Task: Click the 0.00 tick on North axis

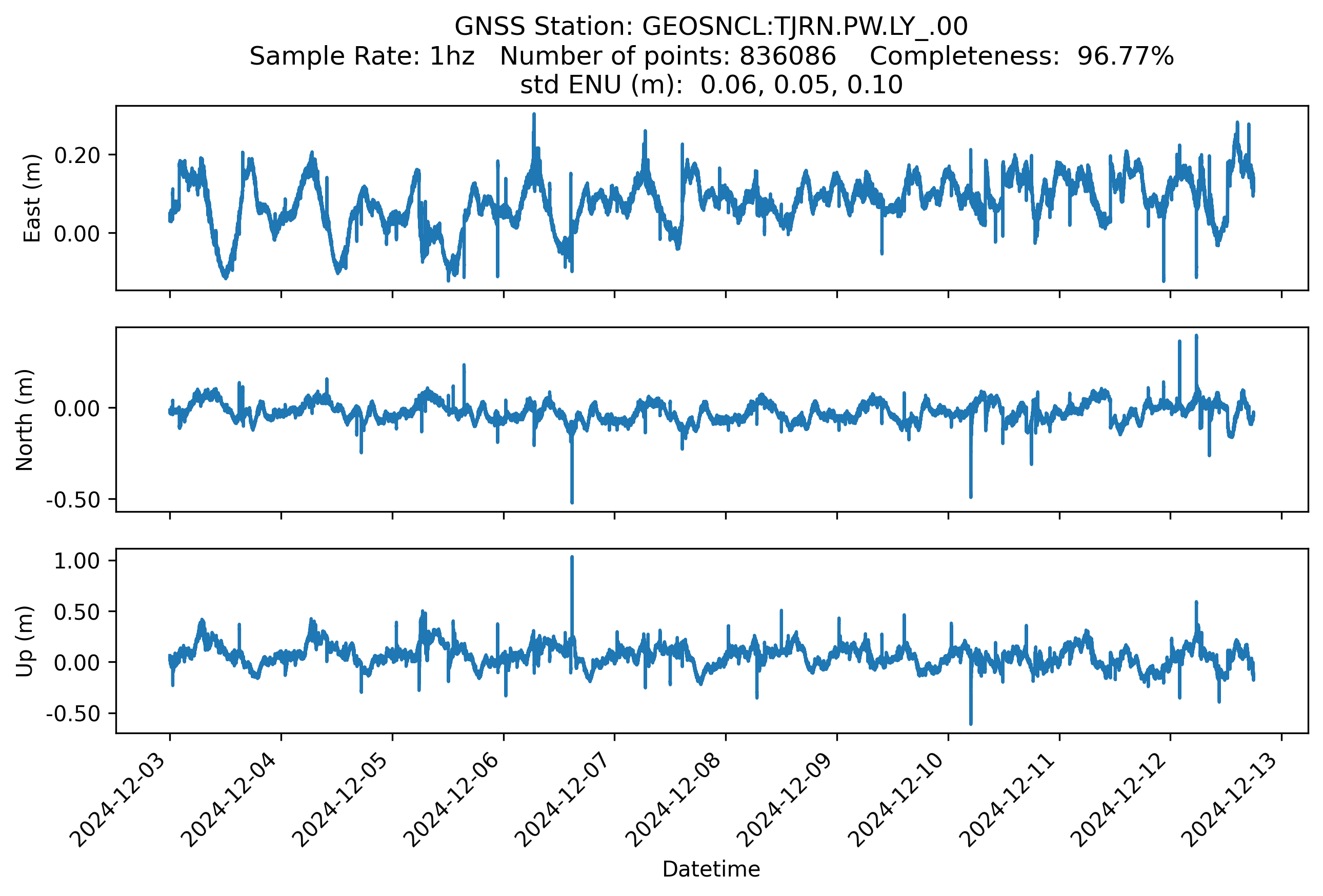Action: tap(77, 408)
